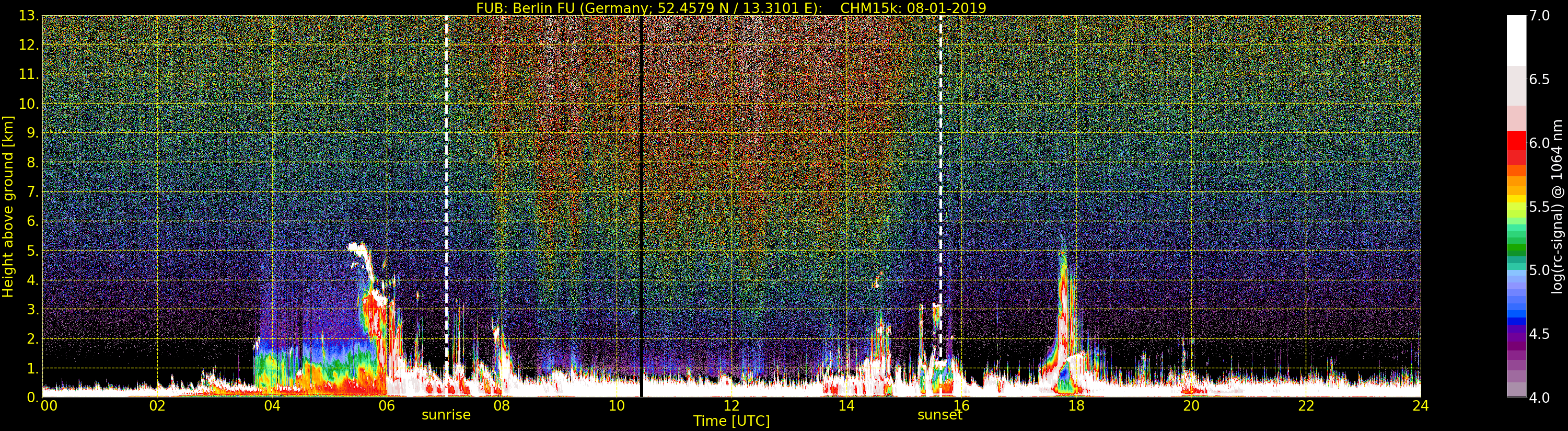This screenshot has height=431, width=1568.
Task: Click the time tick label '02'
Action: pos(157,405)
